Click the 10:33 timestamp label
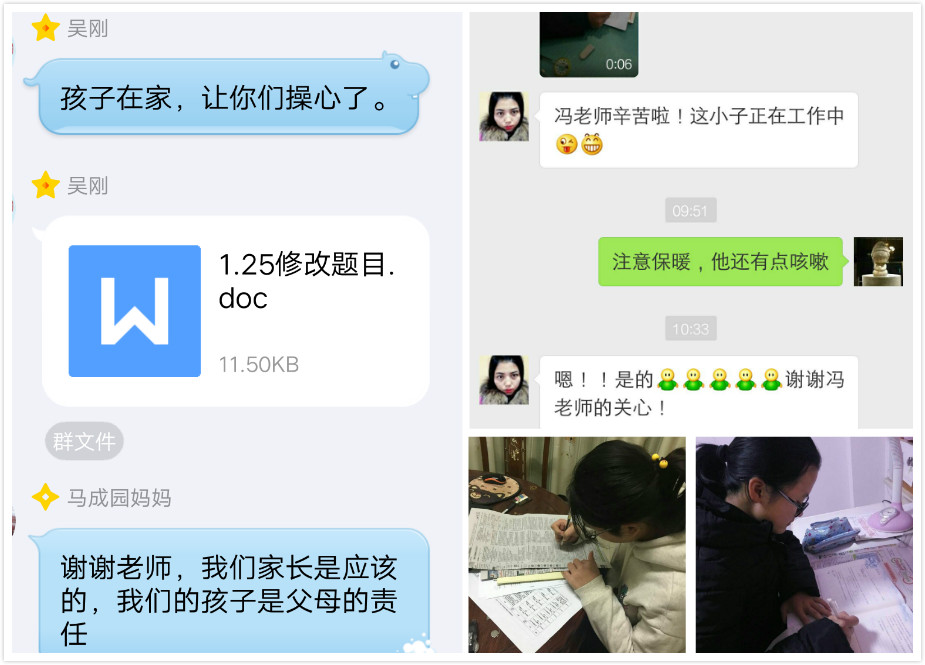This screenshot has height=665, width=925. tap(690, 329)
